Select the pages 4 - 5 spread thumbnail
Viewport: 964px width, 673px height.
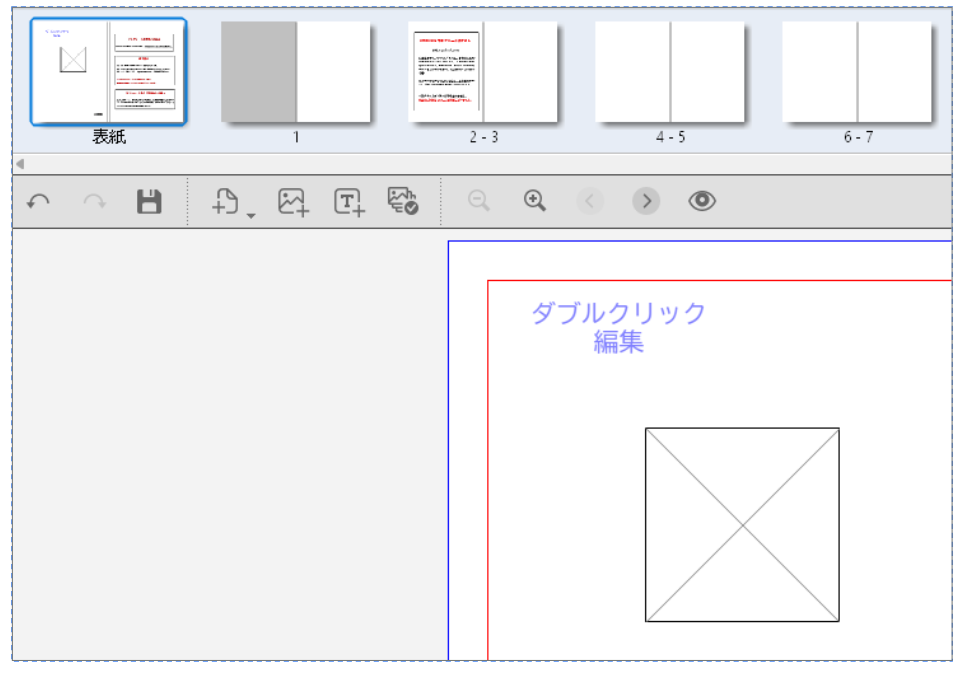pos(670,72)
